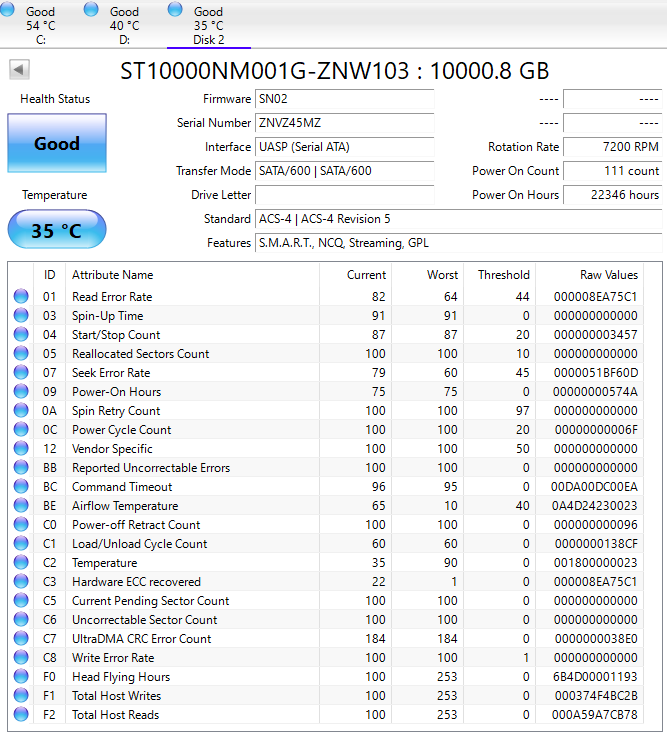The image size is (667, 736).
Task: Click the status icon for Total Host Reads
Action: click(x=21, y=714)
